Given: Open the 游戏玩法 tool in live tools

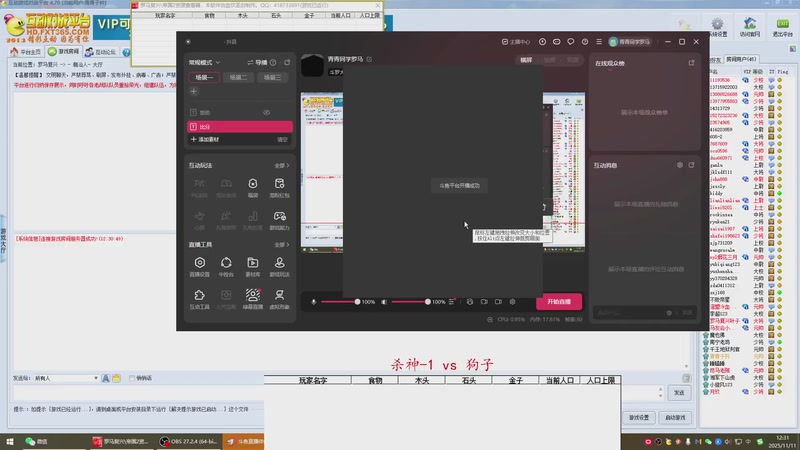Looking at the screenshot, I should [x=280, y=266].
